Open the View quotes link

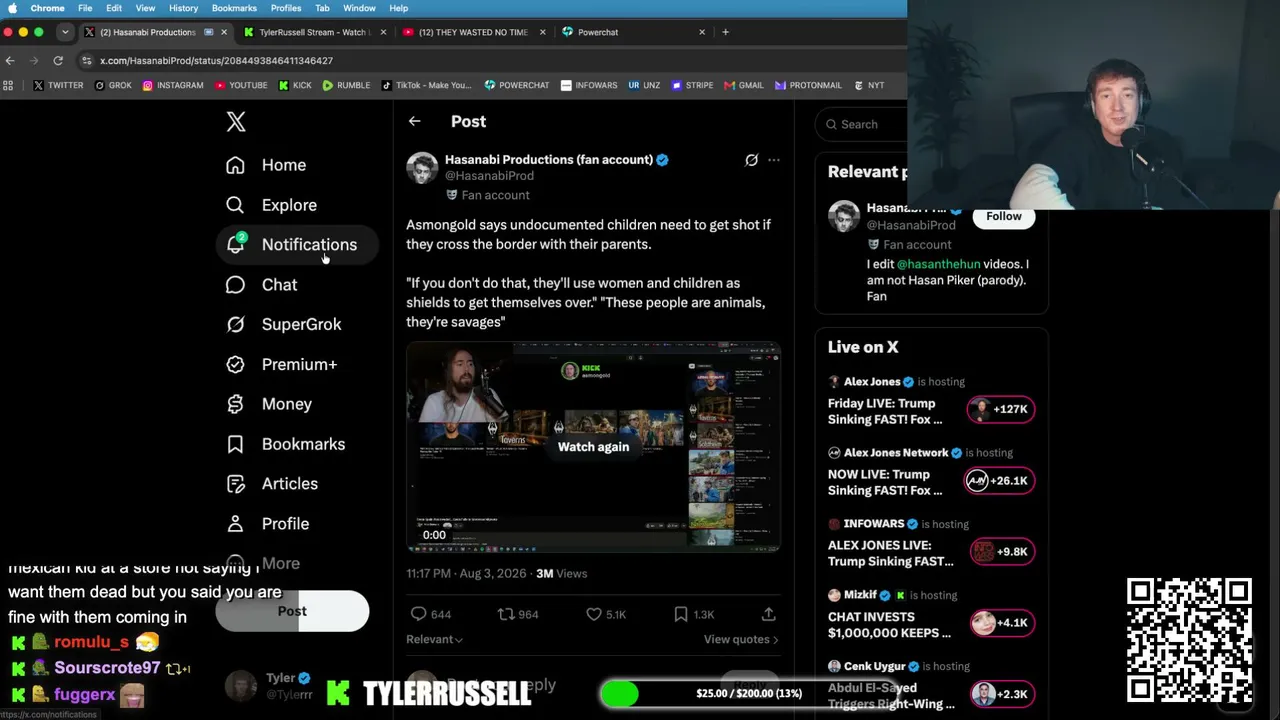(741, 639)
